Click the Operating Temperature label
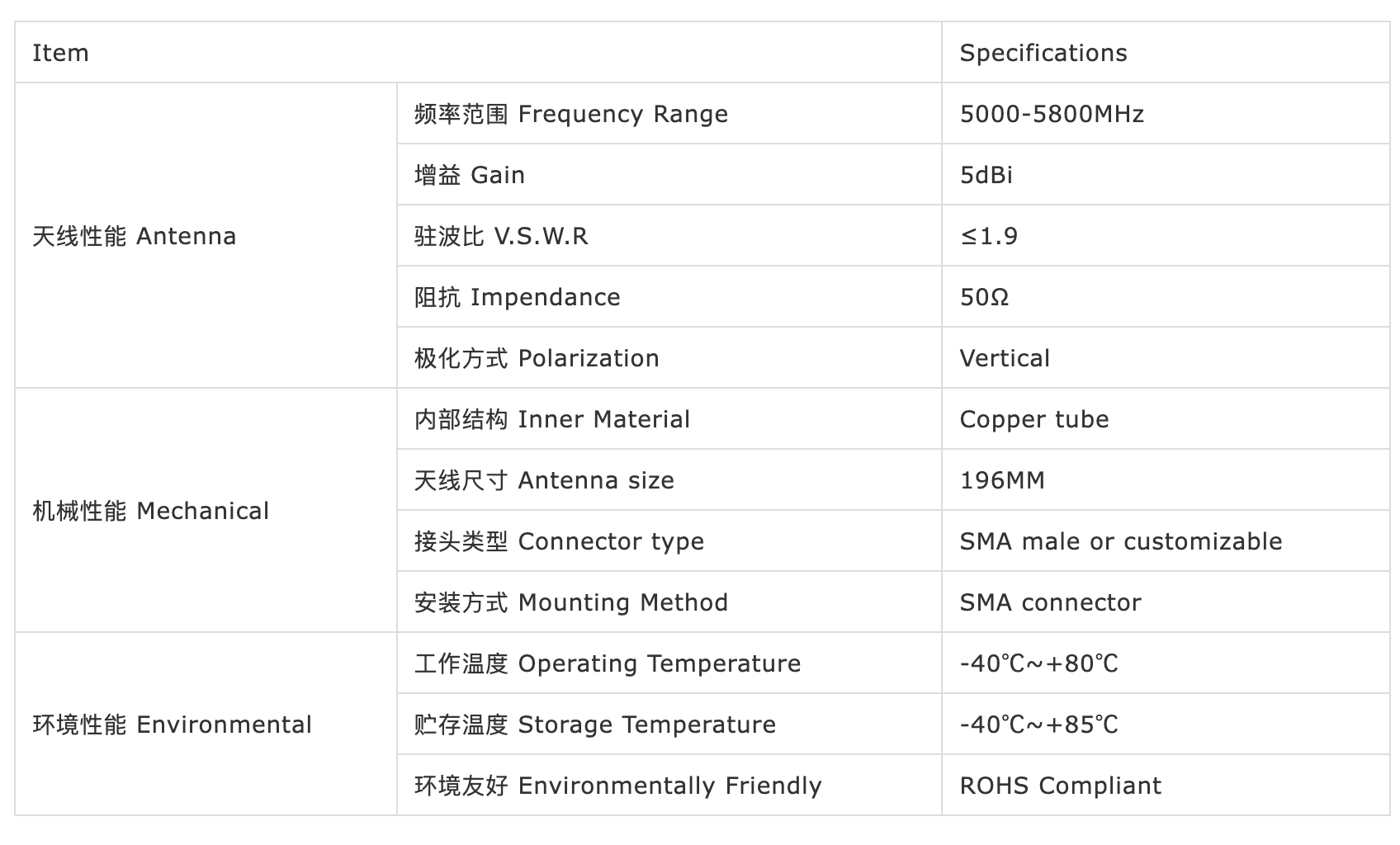The width and height of the screenshot is (1400, 845). click(x=607, y=663)
